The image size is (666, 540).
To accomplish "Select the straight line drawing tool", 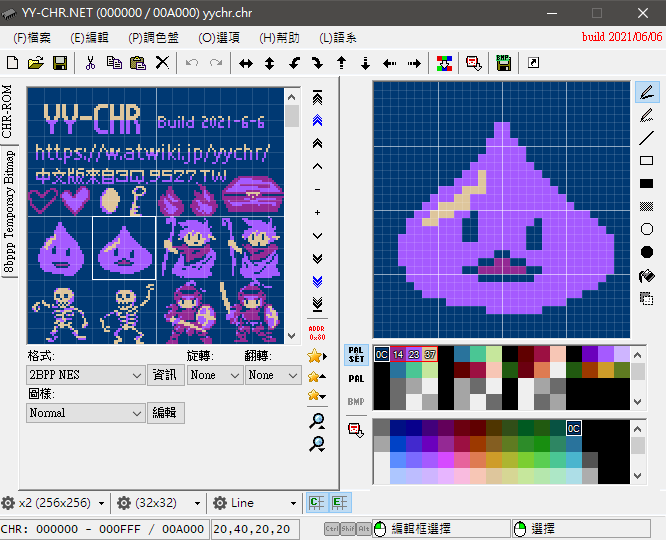I will click(646, 138).
